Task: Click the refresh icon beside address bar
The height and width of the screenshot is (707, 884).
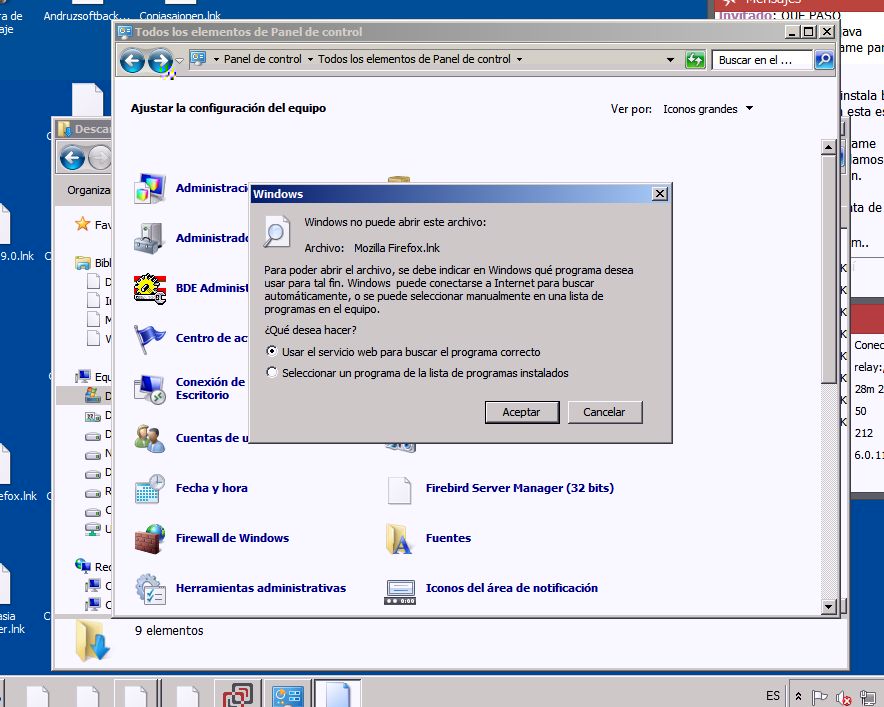Action: [x=695, y=60]
